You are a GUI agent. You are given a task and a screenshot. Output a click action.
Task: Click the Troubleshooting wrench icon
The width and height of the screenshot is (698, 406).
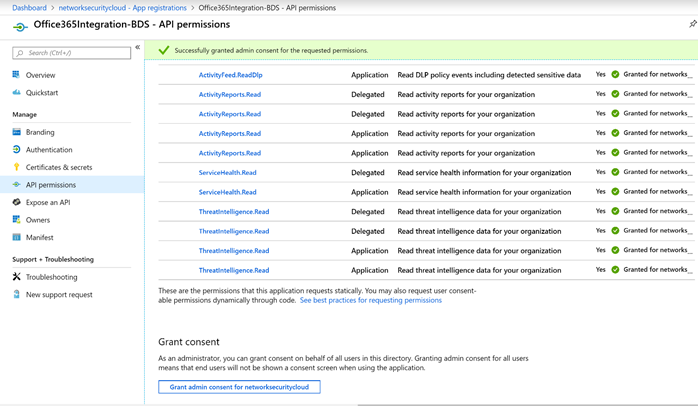point(16,276)
